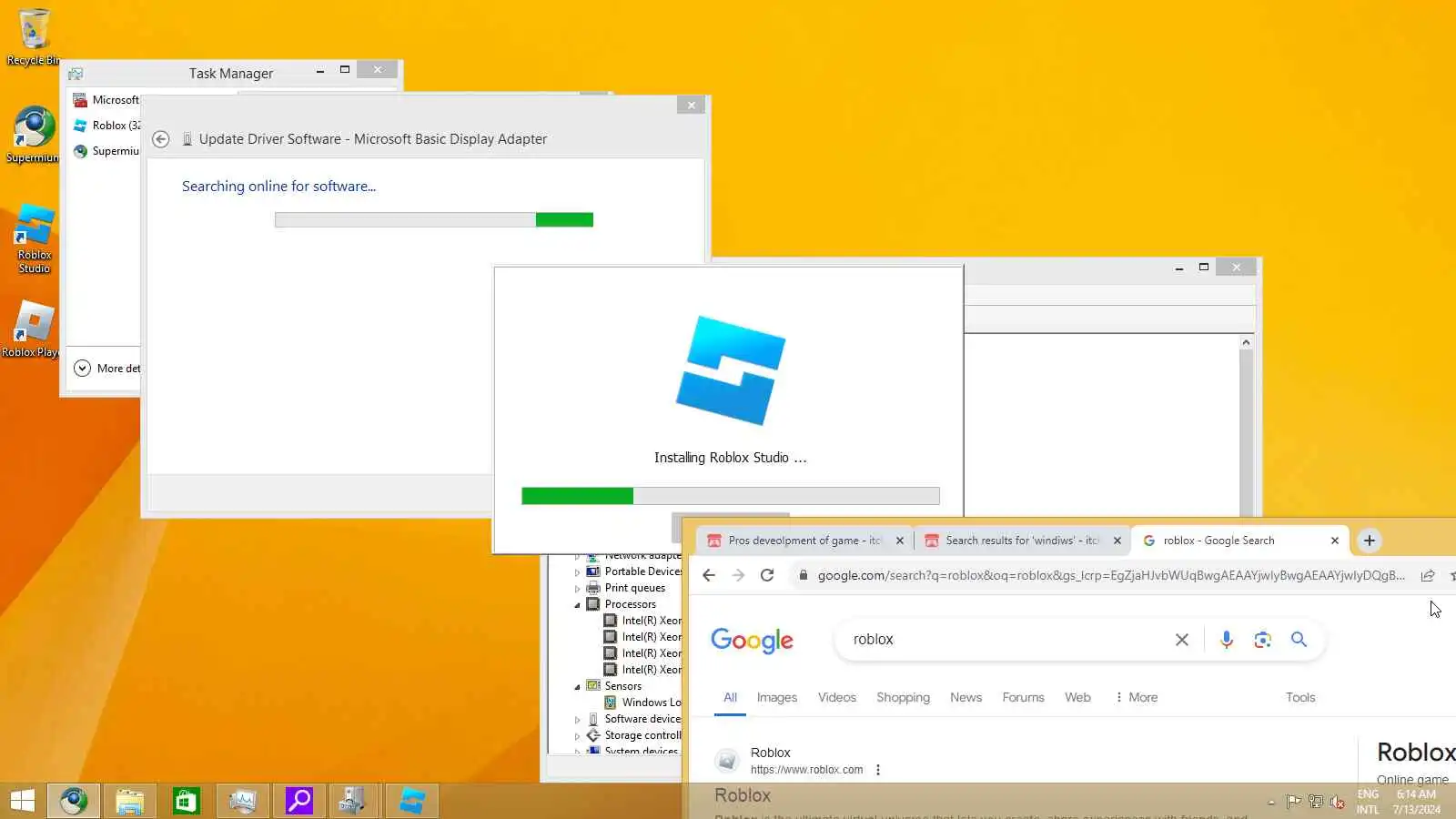Open the Windows Store taskbar icon

[x=187, y=801]
